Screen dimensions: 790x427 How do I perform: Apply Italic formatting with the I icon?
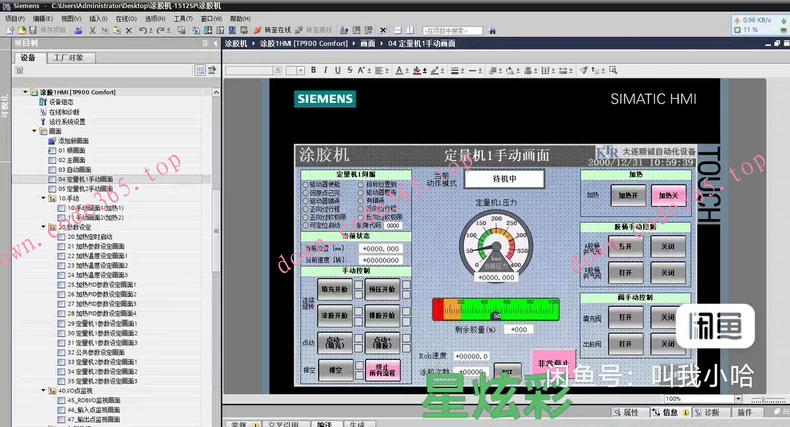(325, 70)
